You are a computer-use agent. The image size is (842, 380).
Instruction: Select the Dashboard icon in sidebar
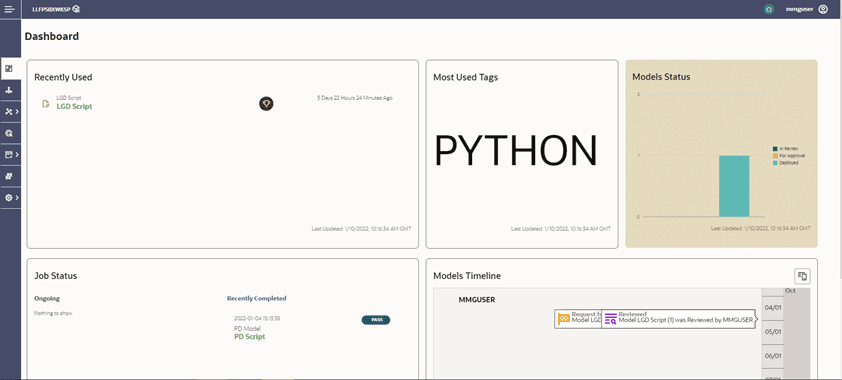[x=9, y=69]
